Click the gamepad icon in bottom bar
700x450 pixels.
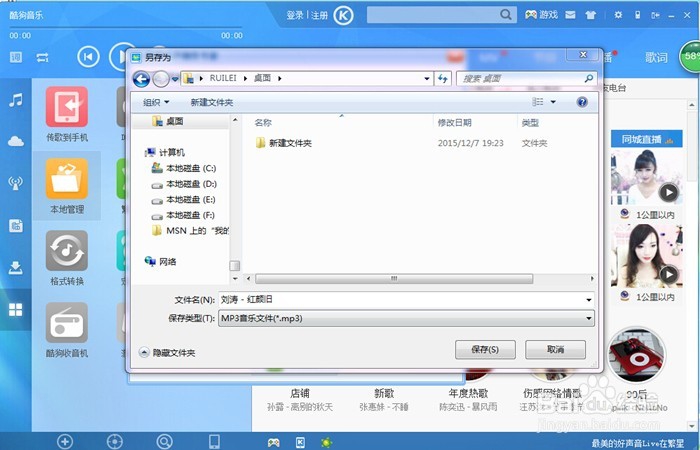click(x=274, y=442)
